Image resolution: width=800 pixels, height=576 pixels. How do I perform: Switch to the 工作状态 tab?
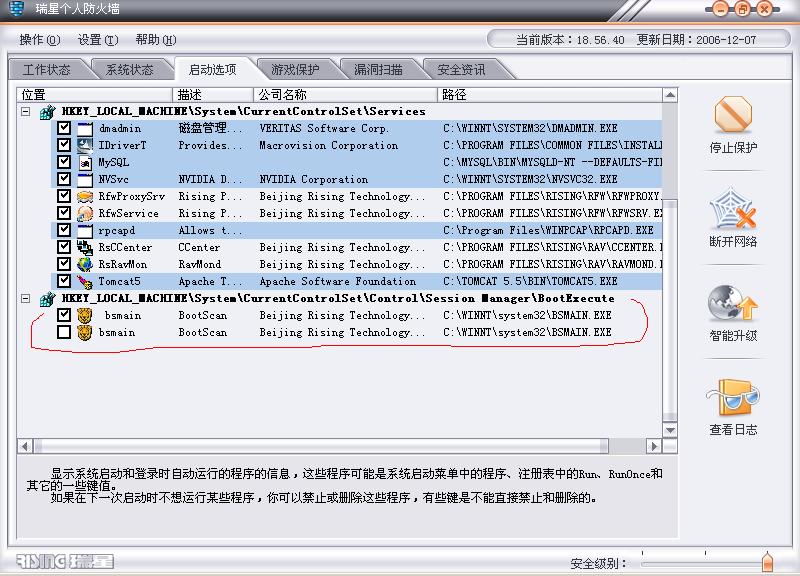[x=46, y=70]
